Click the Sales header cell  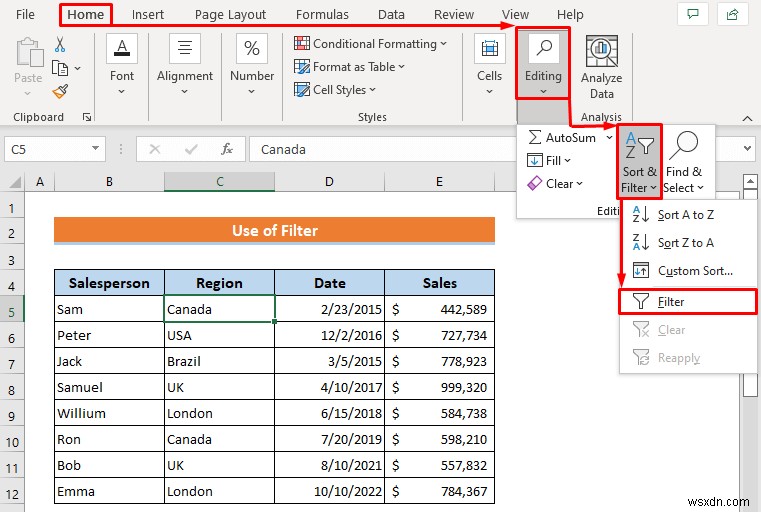[x=440, y=283]
